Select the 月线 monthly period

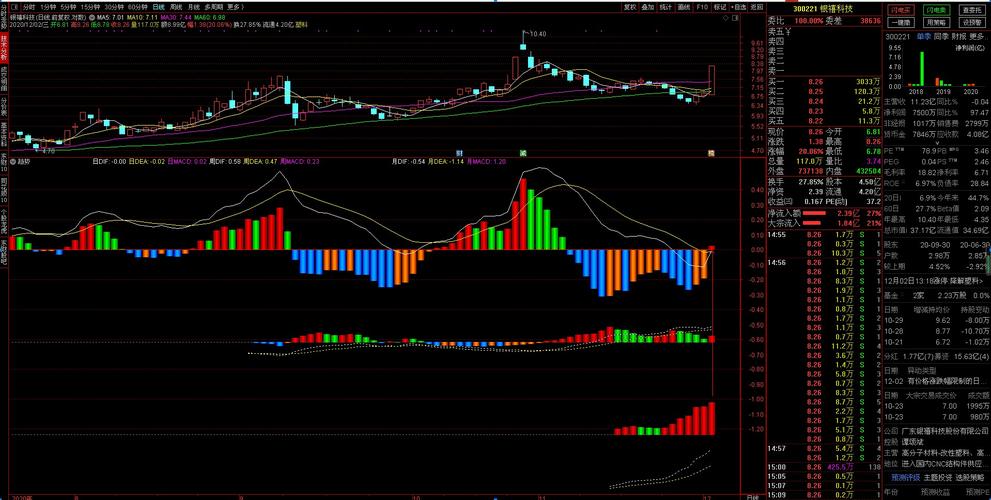click(191, 6)
